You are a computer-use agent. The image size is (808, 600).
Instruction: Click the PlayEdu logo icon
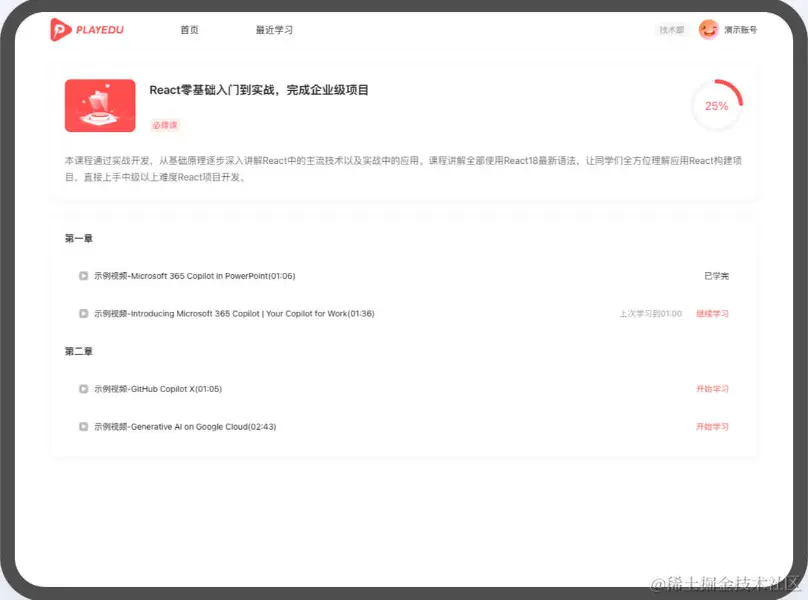pos(60,29)
